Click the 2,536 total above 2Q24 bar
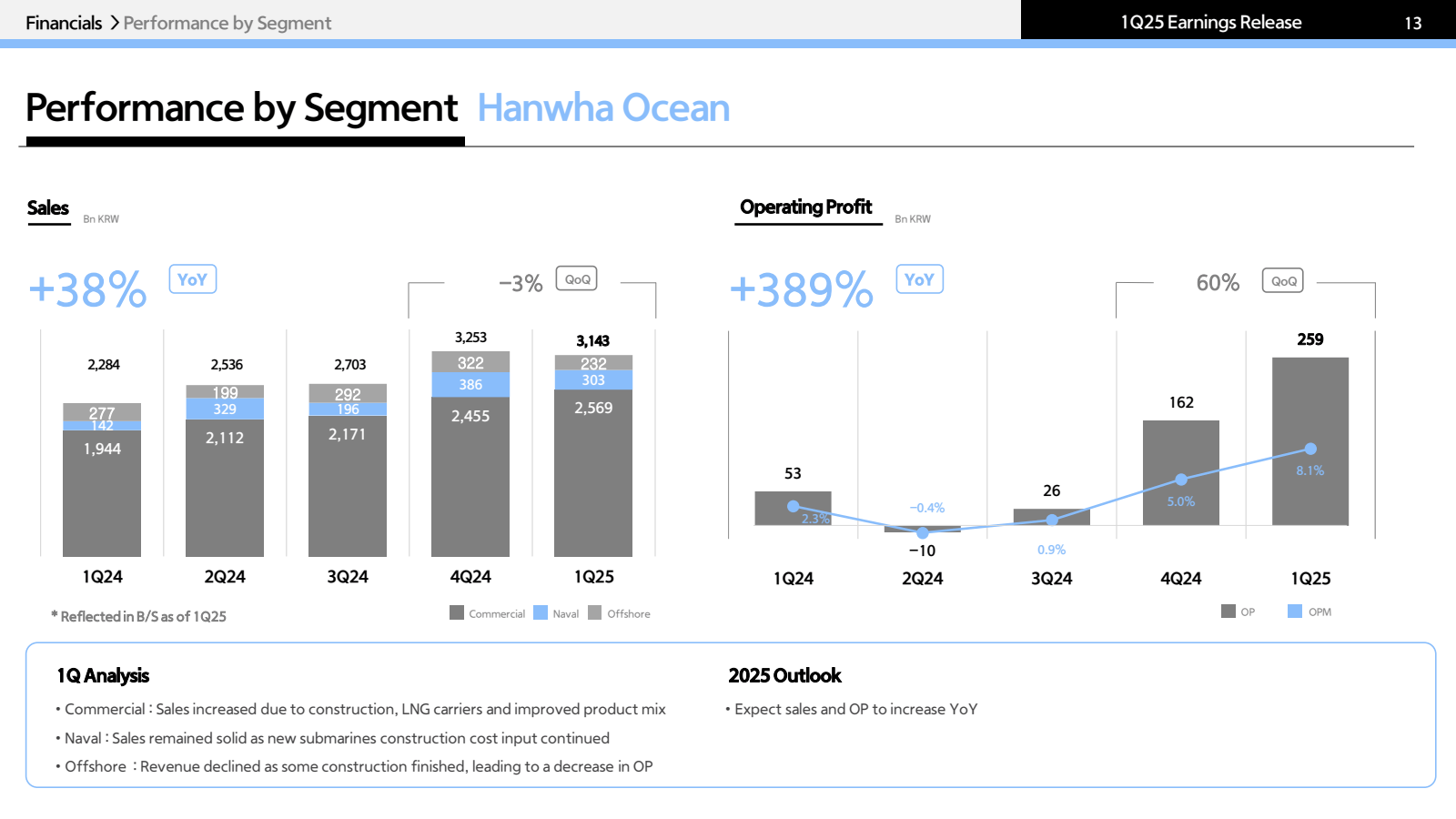1456x819 pixels. (x=227, y=365)
